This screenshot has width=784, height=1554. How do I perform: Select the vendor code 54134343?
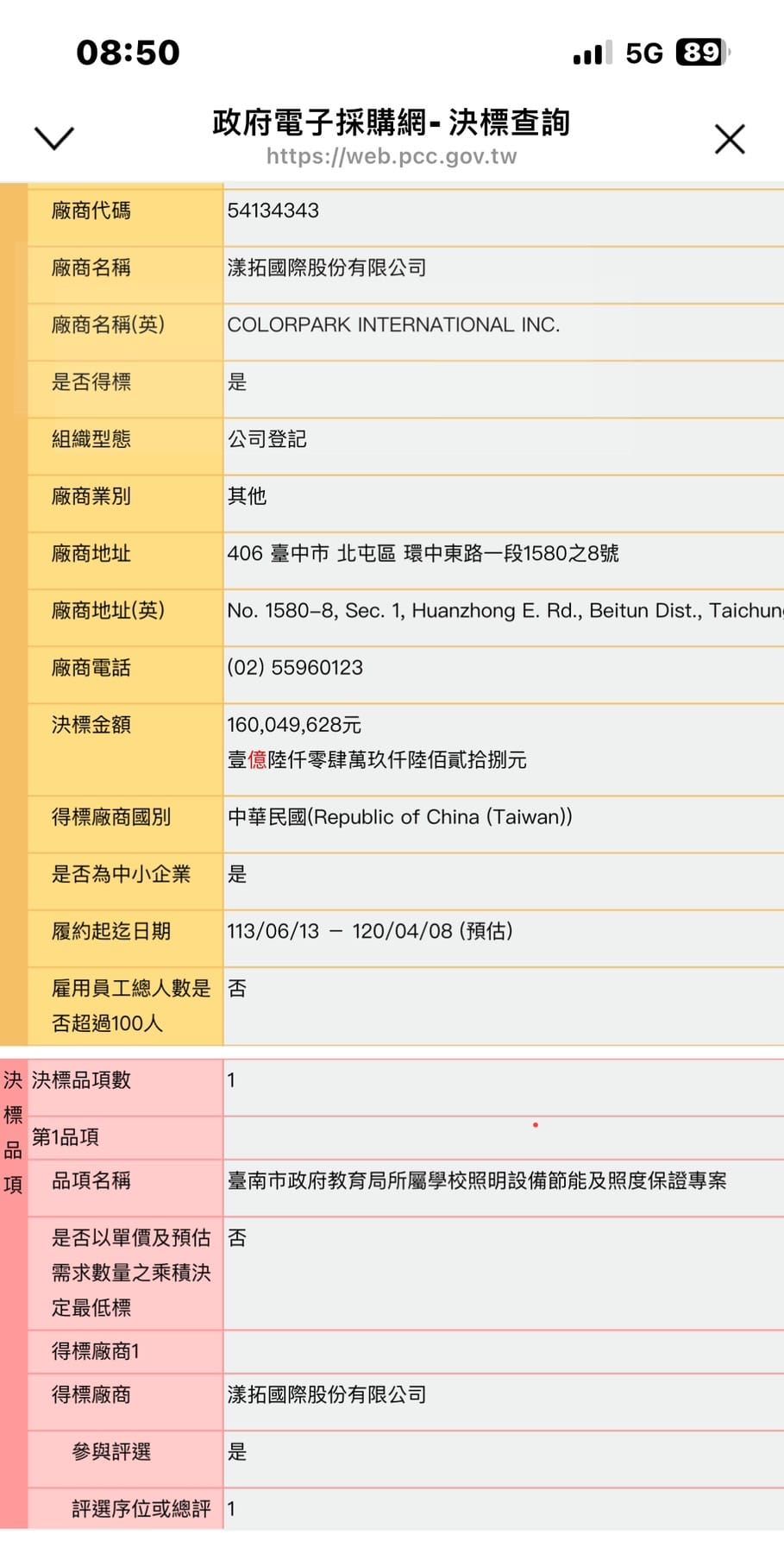point(273,211)
